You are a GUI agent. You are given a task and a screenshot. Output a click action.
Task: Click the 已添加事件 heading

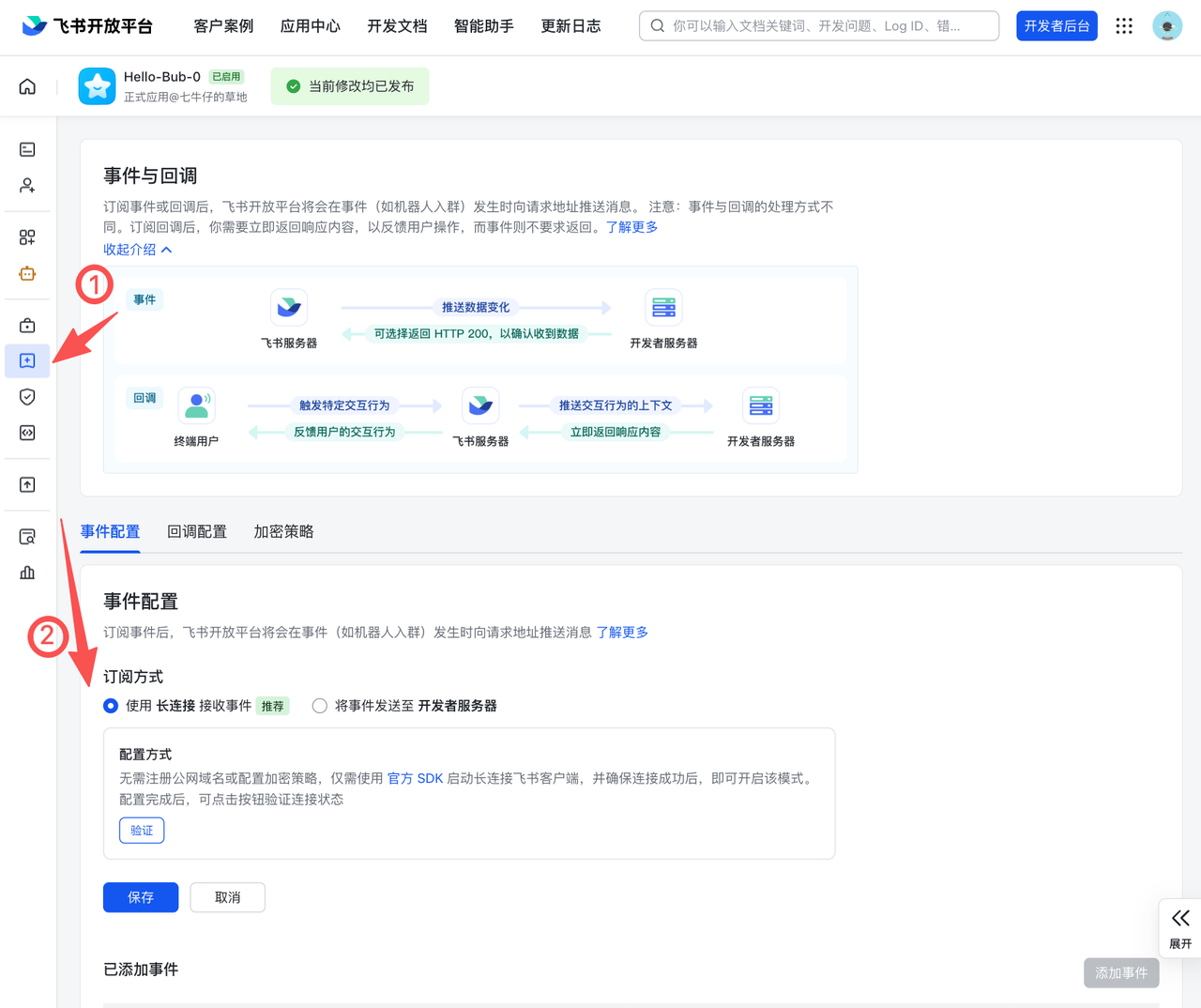coord(141,970)
